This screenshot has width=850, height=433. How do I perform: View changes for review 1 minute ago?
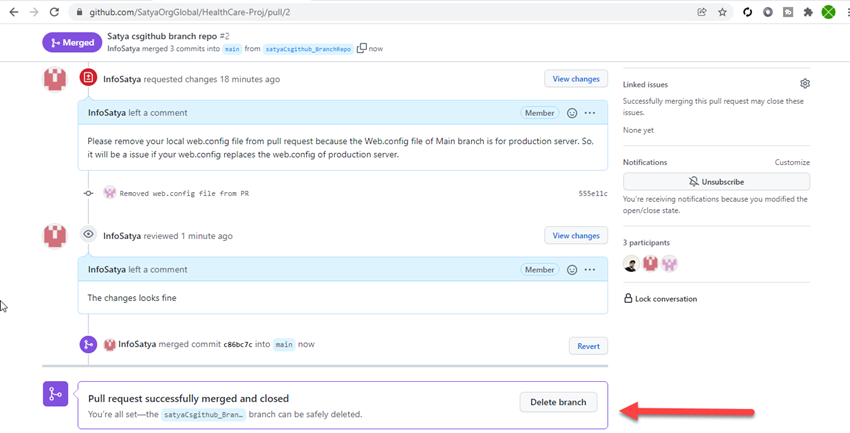[x=576, y=235]
